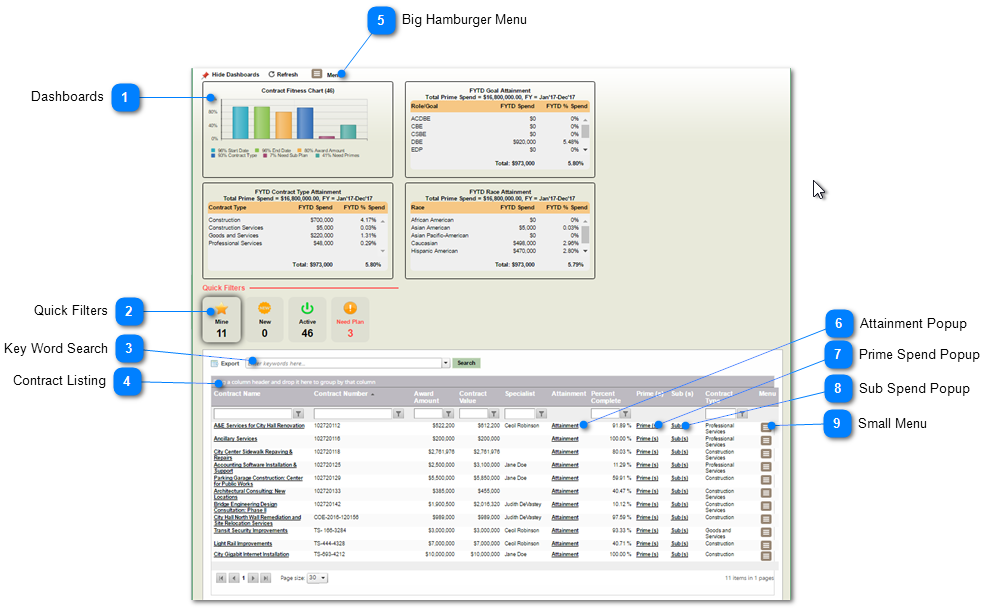Image resolution: width=982 pixels, height=610 pixels.
Task: Open row menu for Ancillary Services
Action: tap(766, 440)
